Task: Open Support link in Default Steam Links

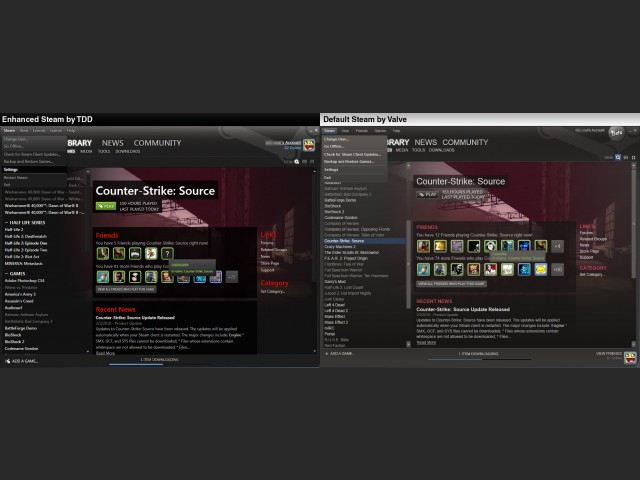Action: pos(586,258)
